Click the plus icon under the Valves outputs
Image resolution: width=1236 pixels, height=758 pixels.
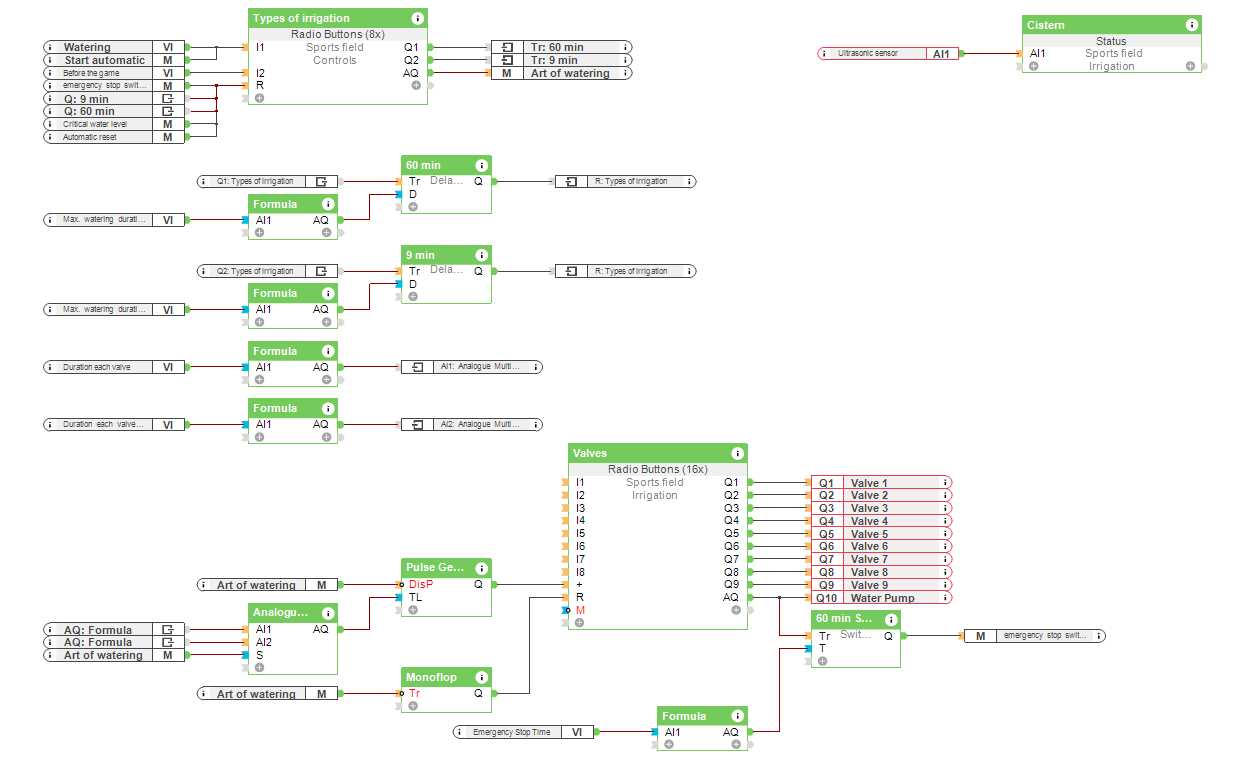tap(734, 609)
